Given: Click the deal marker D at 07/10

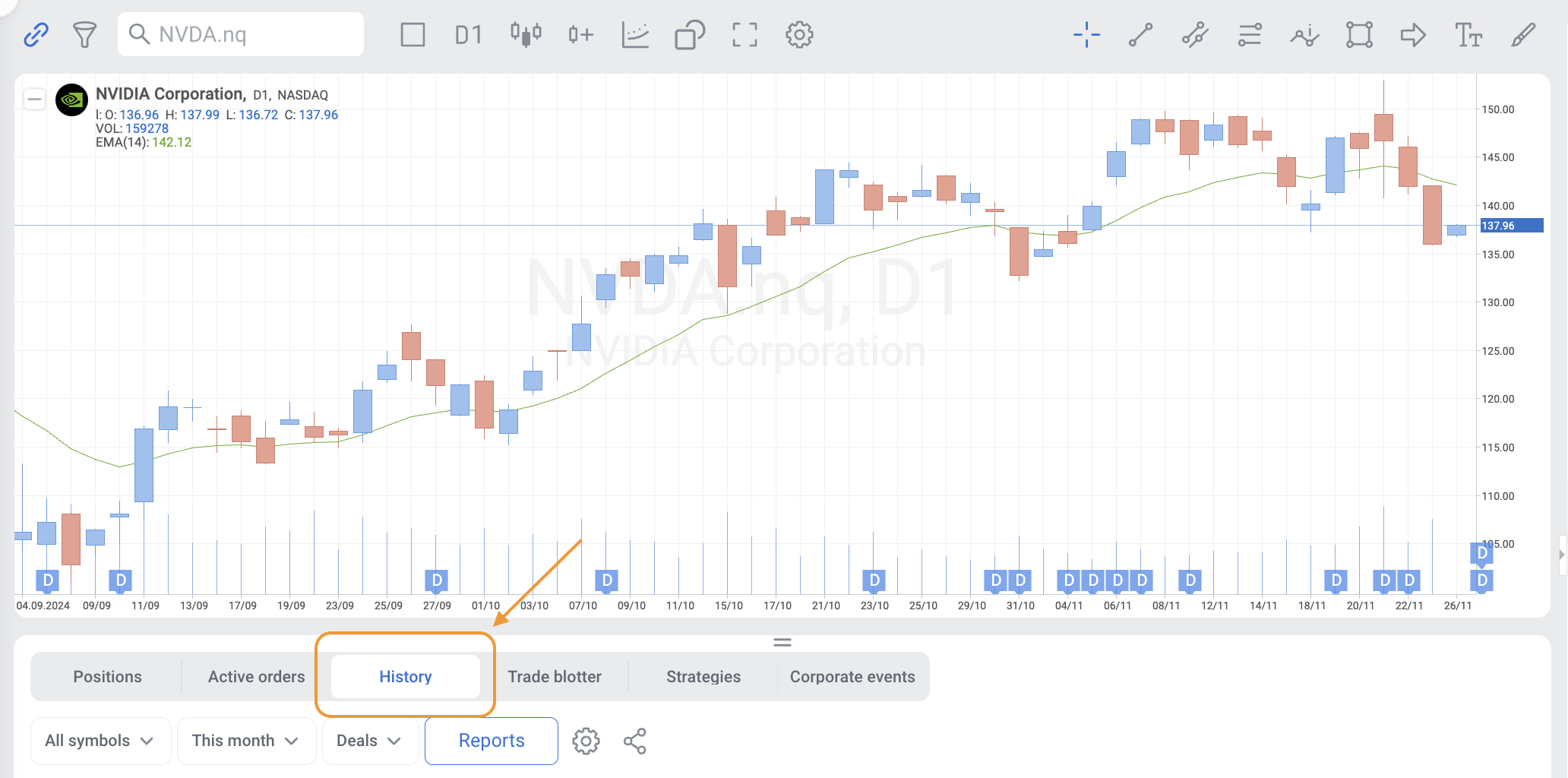Looking at the screenshot, I should click(607, 581).
